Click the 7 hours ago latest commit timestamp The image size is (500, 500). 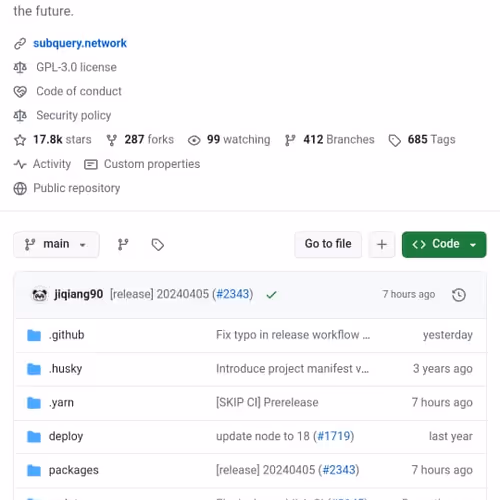(x=409, y=294)
